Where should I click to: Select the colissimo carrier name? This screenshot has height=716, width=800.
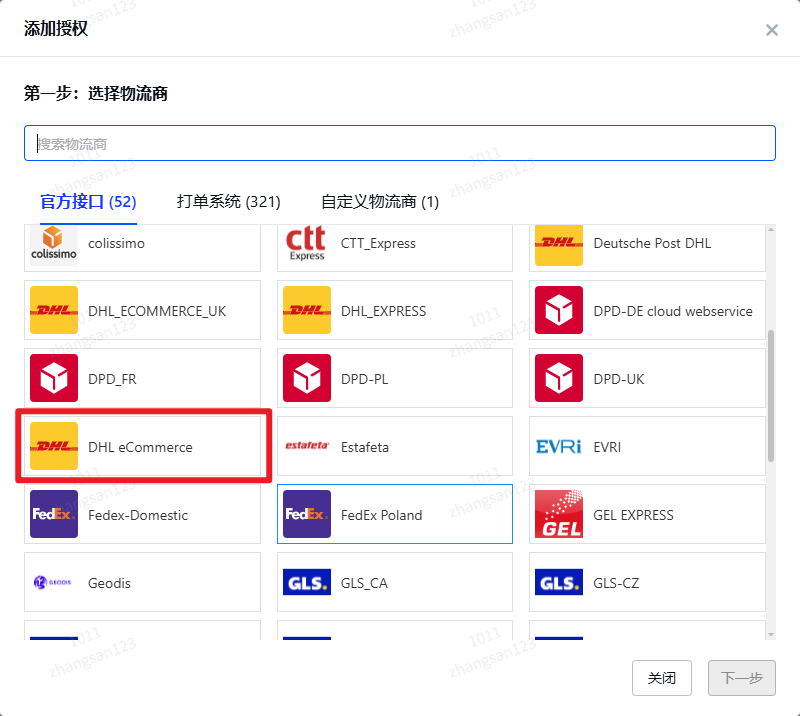tap(116, 243)
